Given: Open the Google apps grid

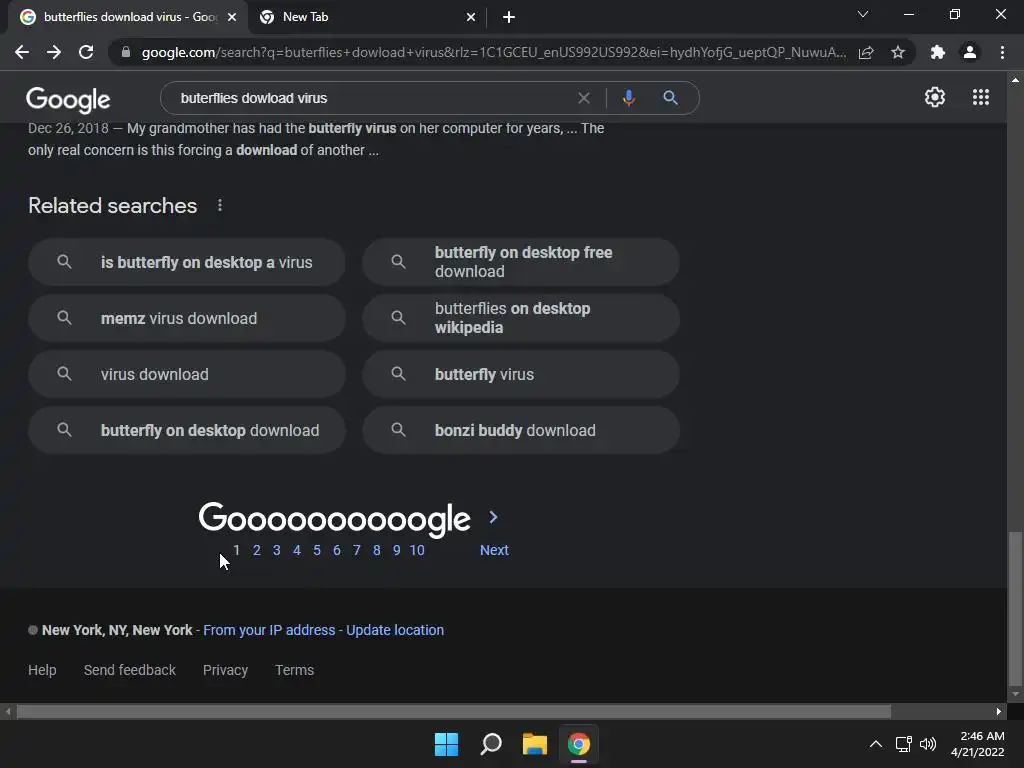Looking at the screenshot, I should [980, 97].
